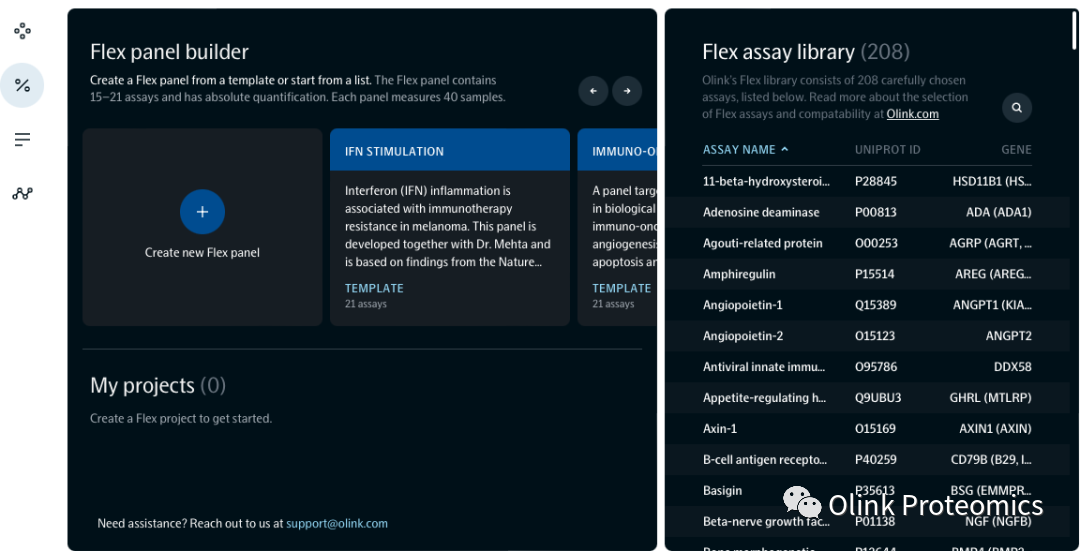Open the IFN Stimulation template card
This screenshot has height=551, width=1080.
pyautogui.click(x=450, y=227)
